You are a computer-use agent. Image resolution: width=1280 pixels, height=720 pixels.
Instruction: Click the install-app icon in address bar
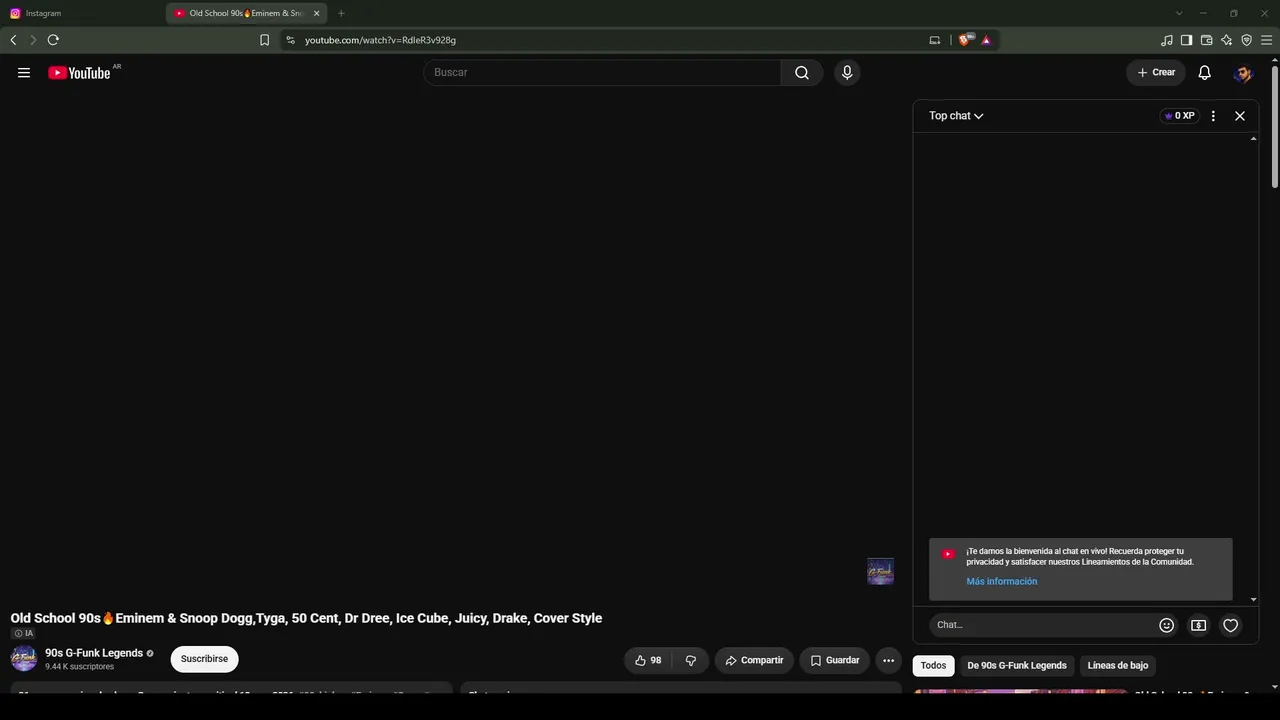tap(934, 40)
